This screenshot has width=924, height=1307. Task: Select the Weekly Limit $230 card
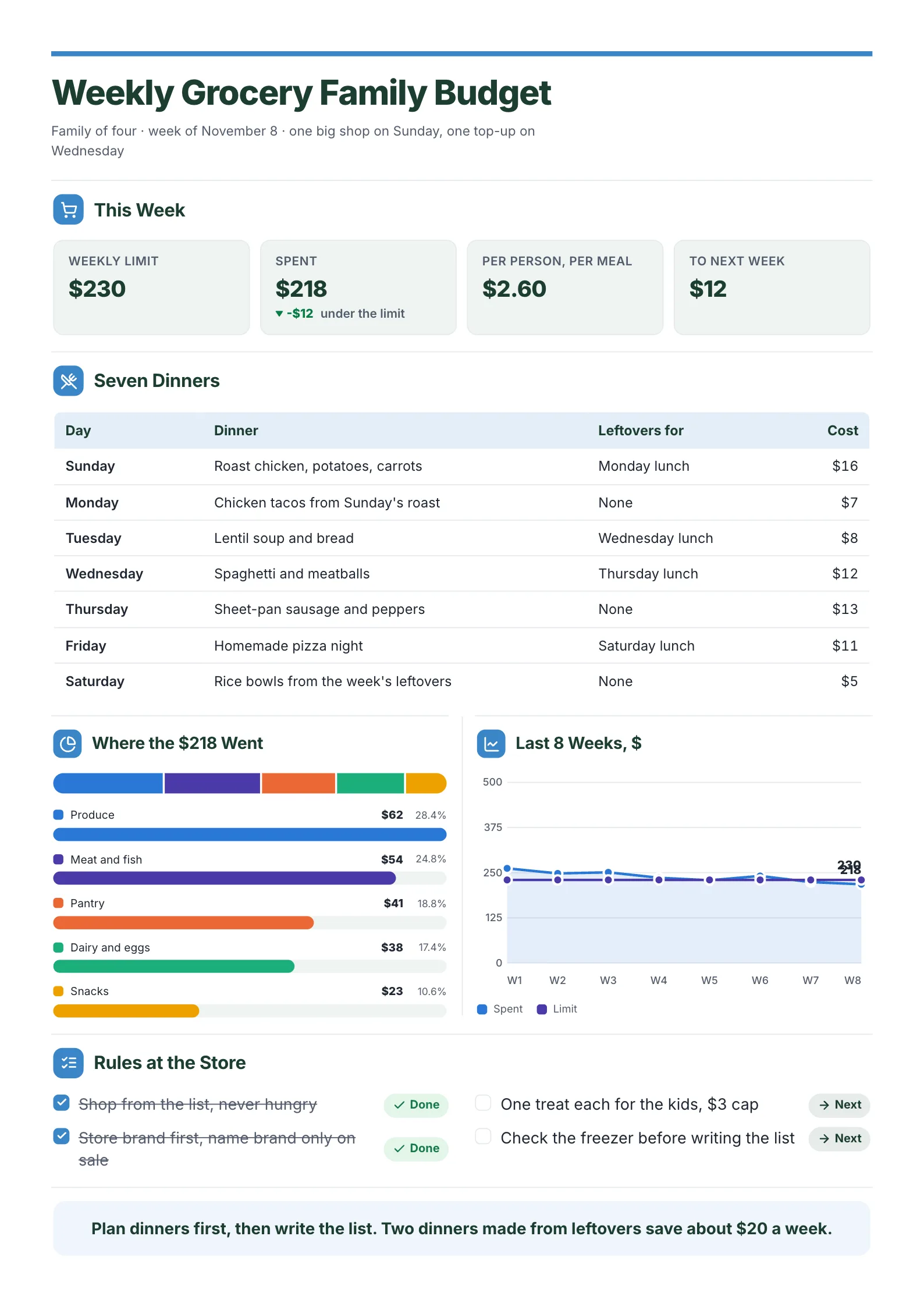151,287
